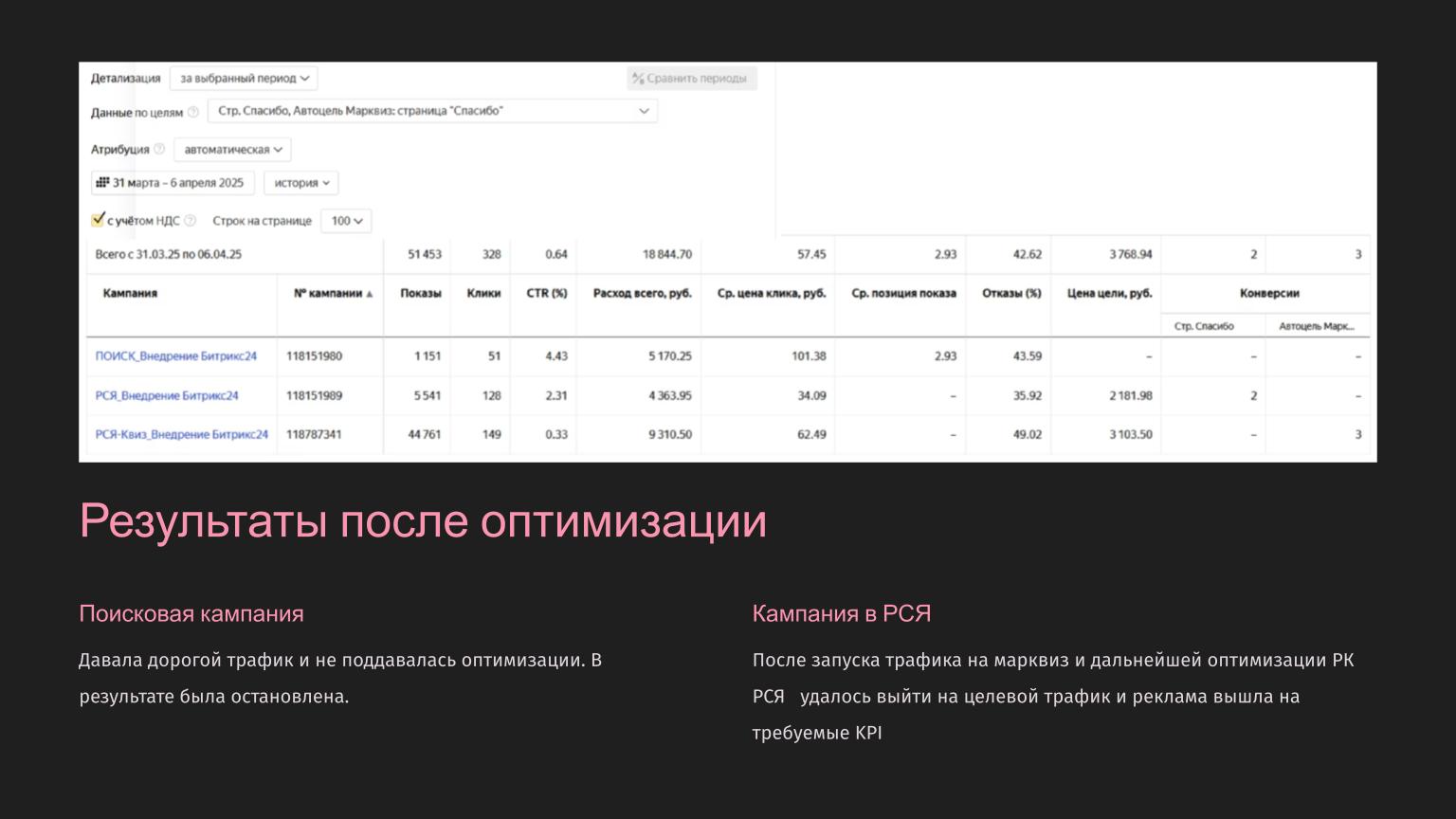Click average click price 101.38

click(809, 356)
